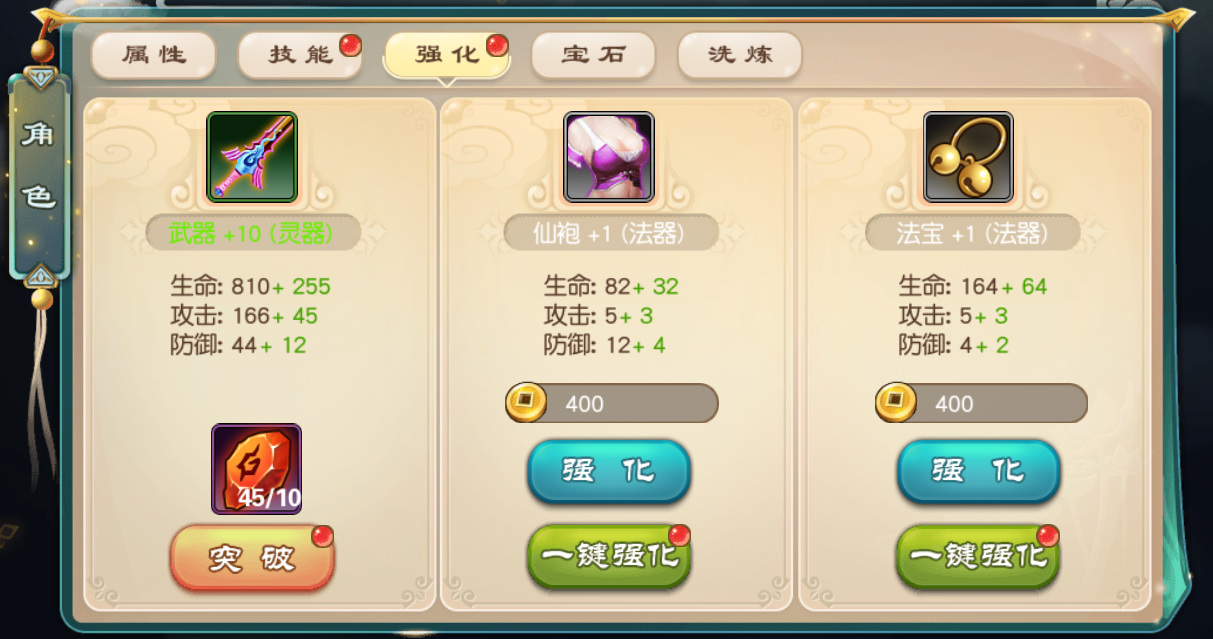Go to the 洗炼 tab
Viewport: 1213px width, 639px height.
(740, 55)
